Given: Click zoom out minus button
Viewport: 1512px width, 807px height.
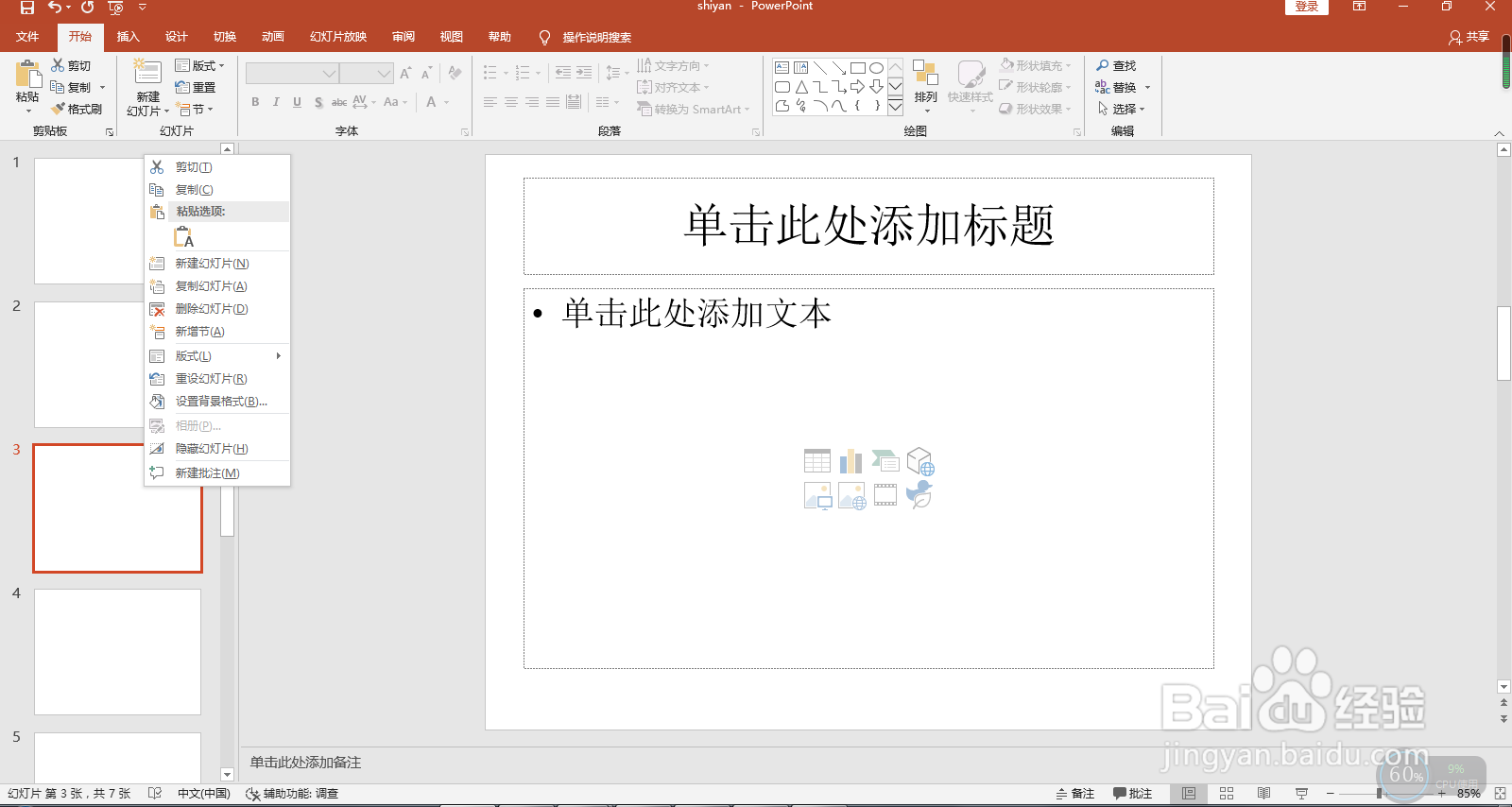Looking at the screenshot, I should tap(1330, 794).
